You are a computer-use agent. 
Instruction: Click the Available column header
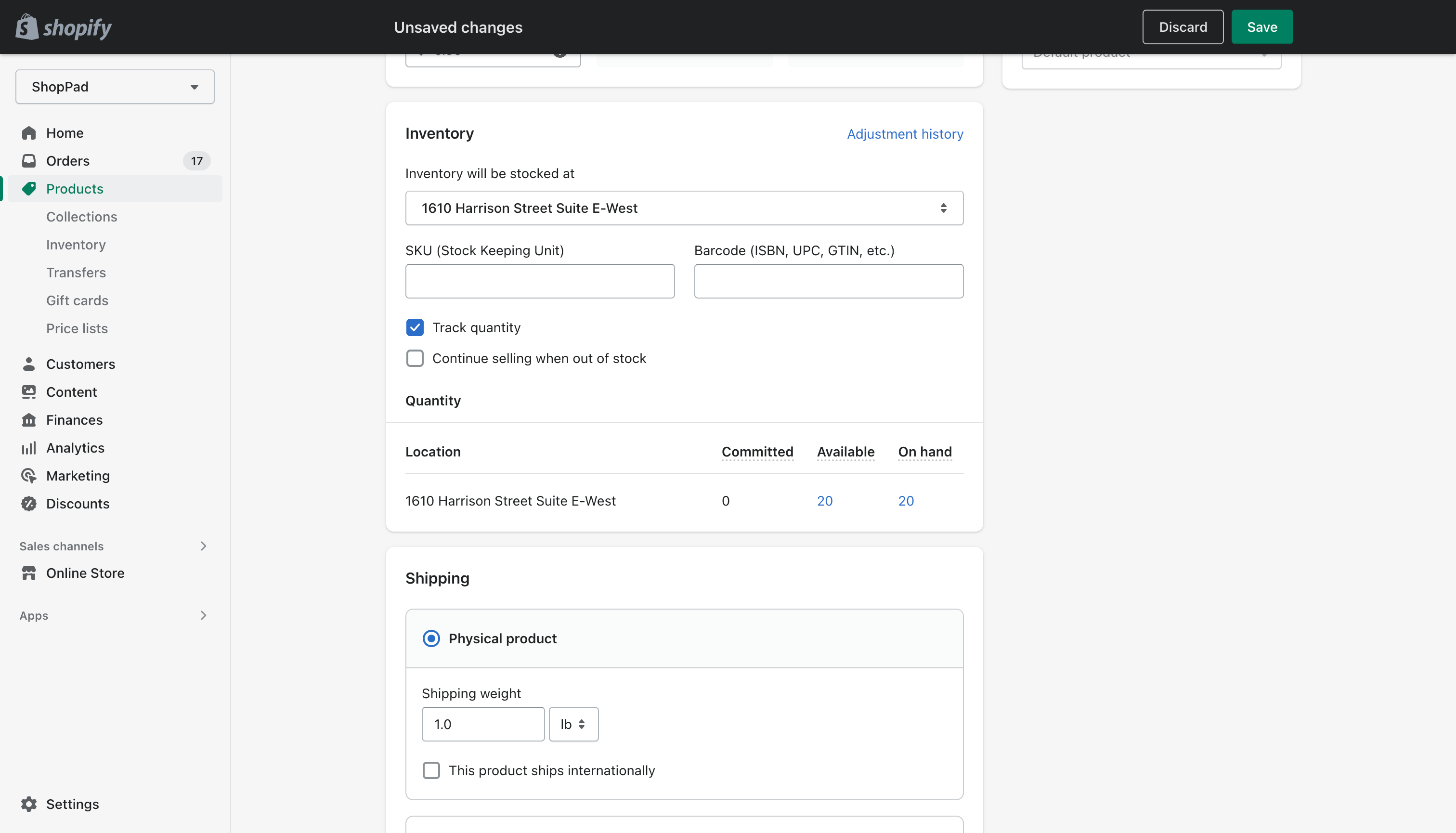[845, 452]
